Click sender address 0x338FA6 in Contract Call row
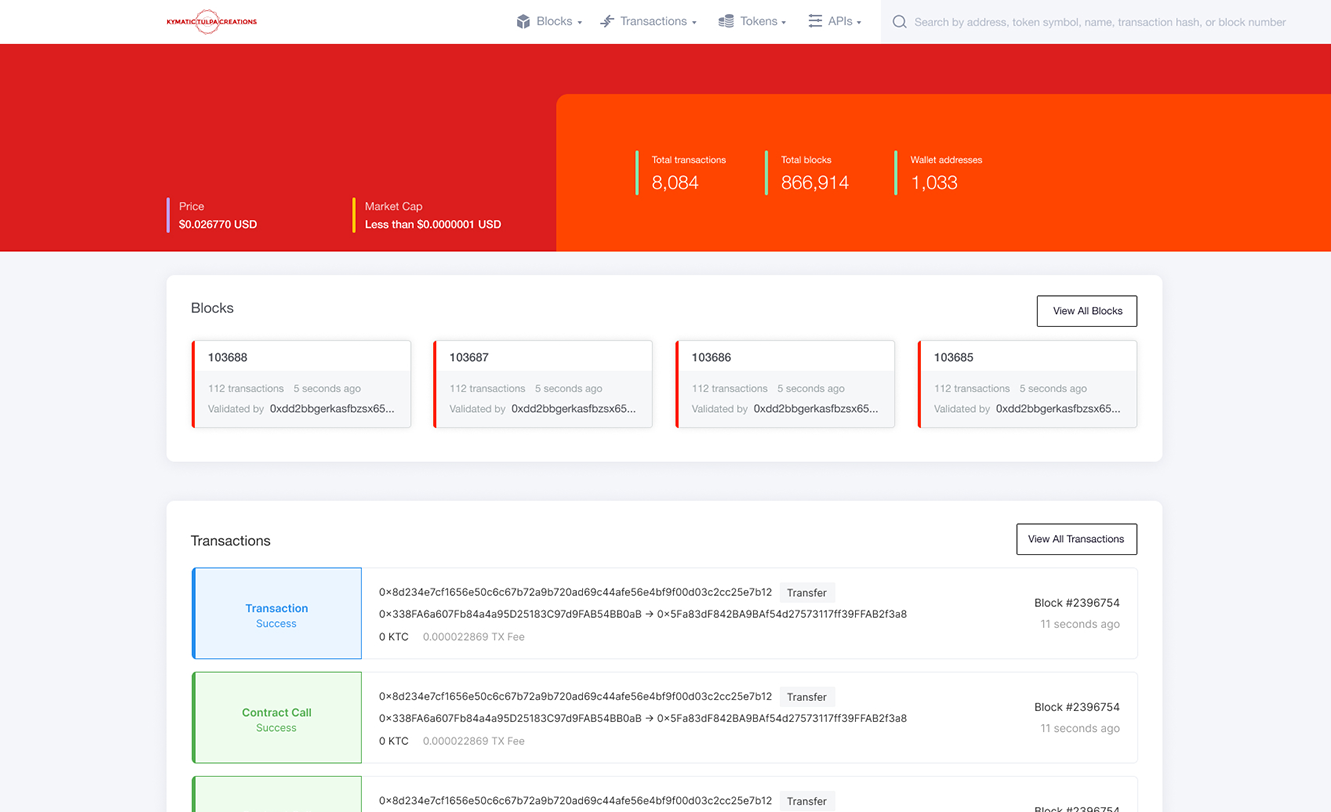The width and height of the screenshot is (1331, 812). (x=510, y=718)
